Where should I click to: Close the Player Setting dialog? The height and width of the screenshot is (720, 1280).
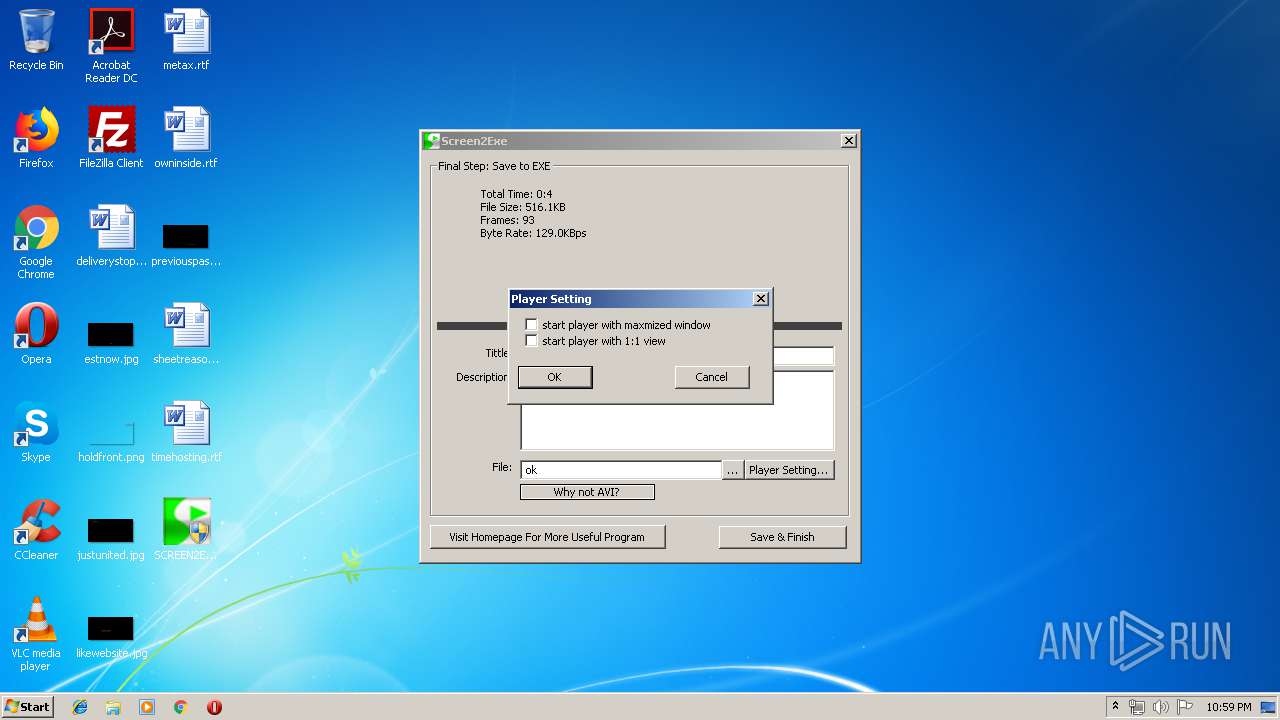(x=761, y=299)
